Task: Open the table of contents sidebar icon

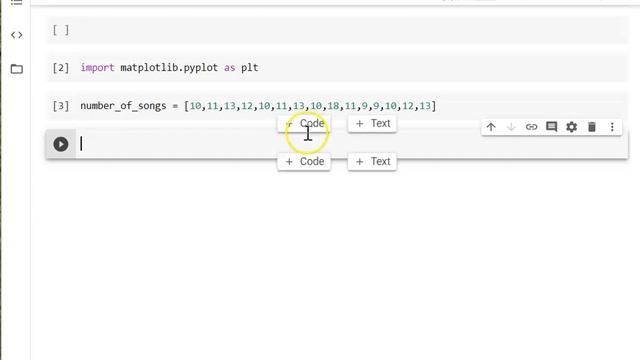Action: coord(16,2)
